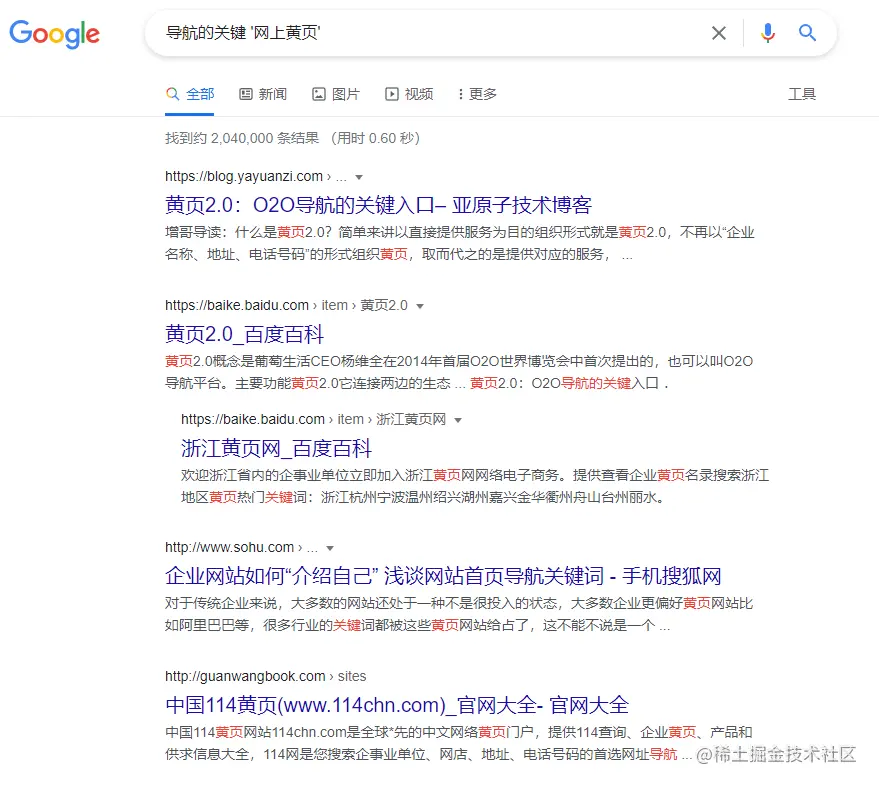Click the Google logo
The image size is (879, 787).
point(54,34)
